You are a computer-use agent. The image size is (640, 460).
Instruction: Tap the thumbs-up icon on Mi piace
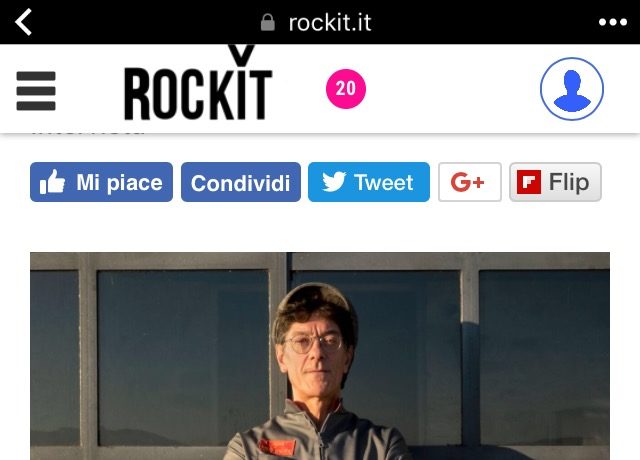(x=52, y=182)
